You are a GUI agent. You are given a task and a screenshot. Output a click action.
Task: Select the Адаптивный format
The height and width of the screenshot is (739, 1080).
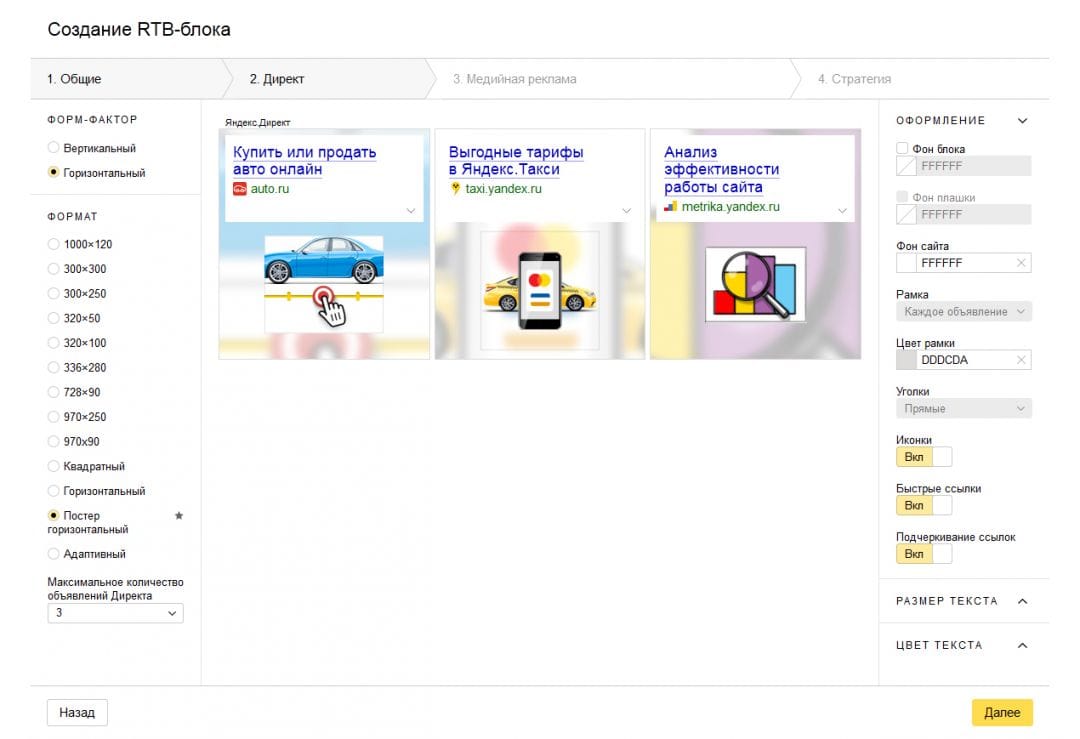[x=53, y=554]
